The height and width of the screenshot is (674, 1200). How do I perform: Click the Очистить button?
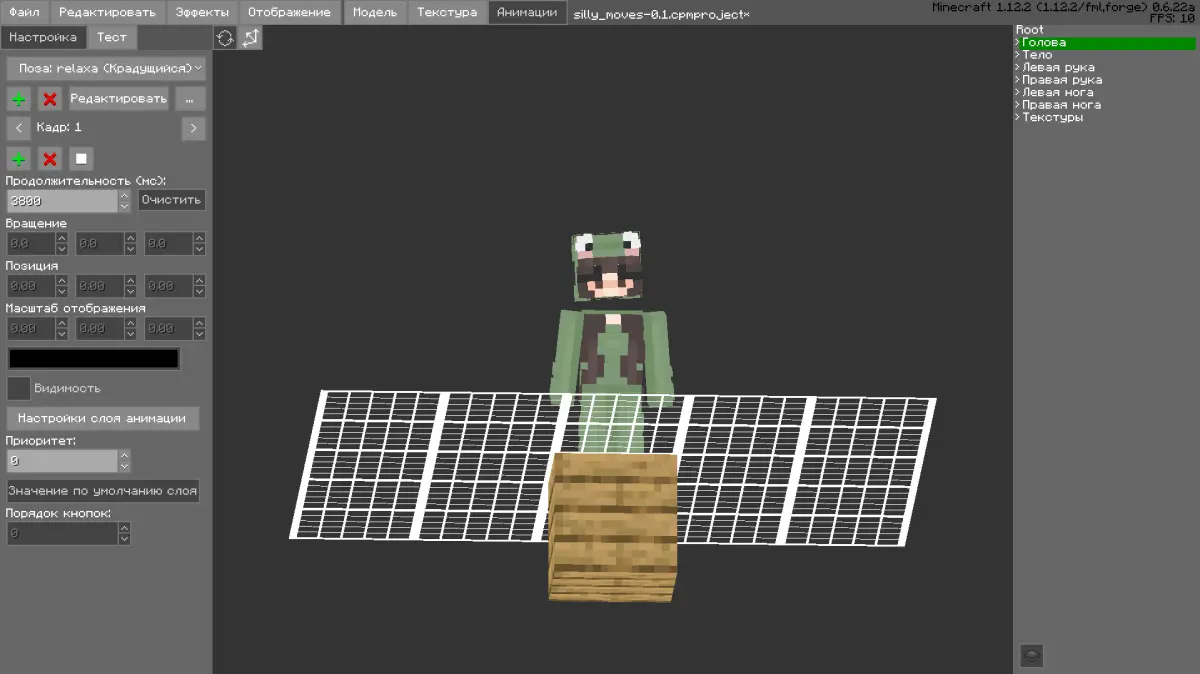[172, 200]
